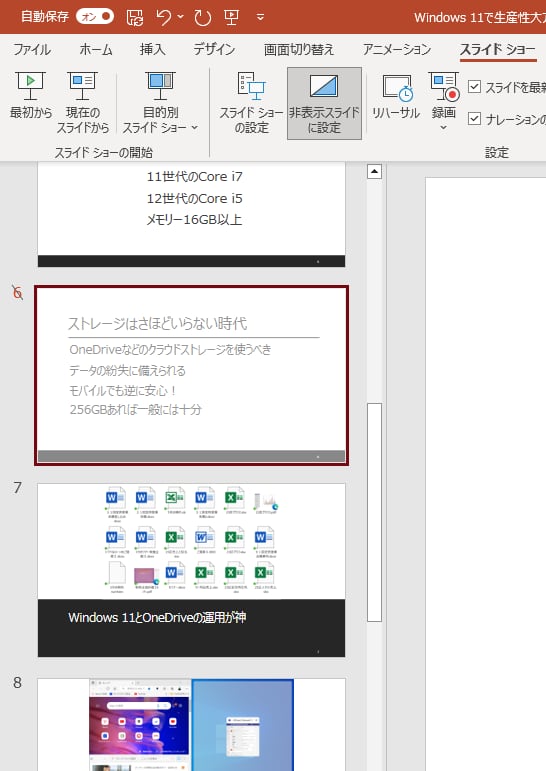Toggle hide slide (非表示スライドに設定)
Screen dimensions: 546x771
click(324, 103)
